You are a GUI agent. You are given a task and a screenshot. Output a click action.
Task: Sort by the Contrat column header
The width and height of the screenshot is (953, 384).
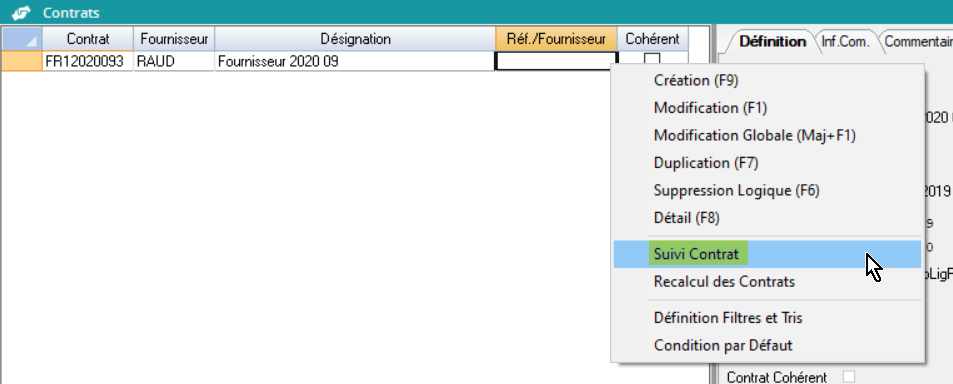pos(88,39)
